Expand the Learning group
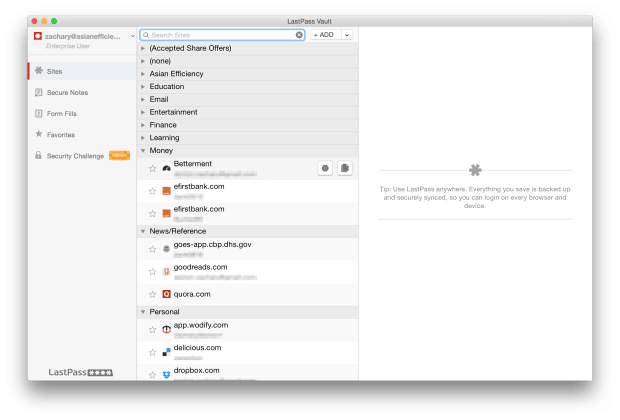Viewport: 620px width, 420px height. (x=143, y=138)
